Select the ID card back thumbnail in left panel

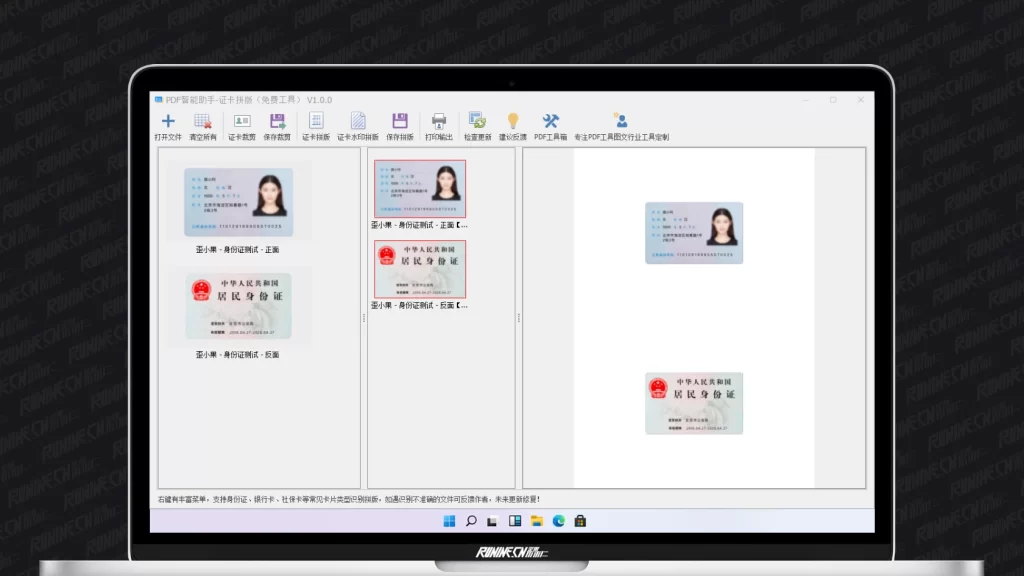pyautogui.click(x=239, y=306)
